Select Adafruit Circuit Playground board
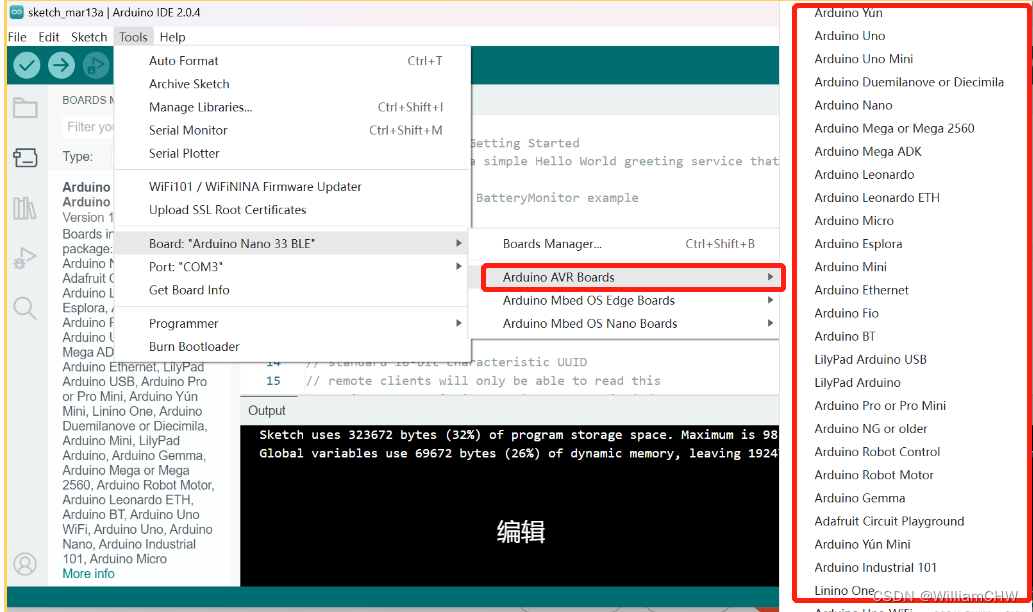This screenshot has height=612, width=1033. pyautogui.click(x=889, y=521)
